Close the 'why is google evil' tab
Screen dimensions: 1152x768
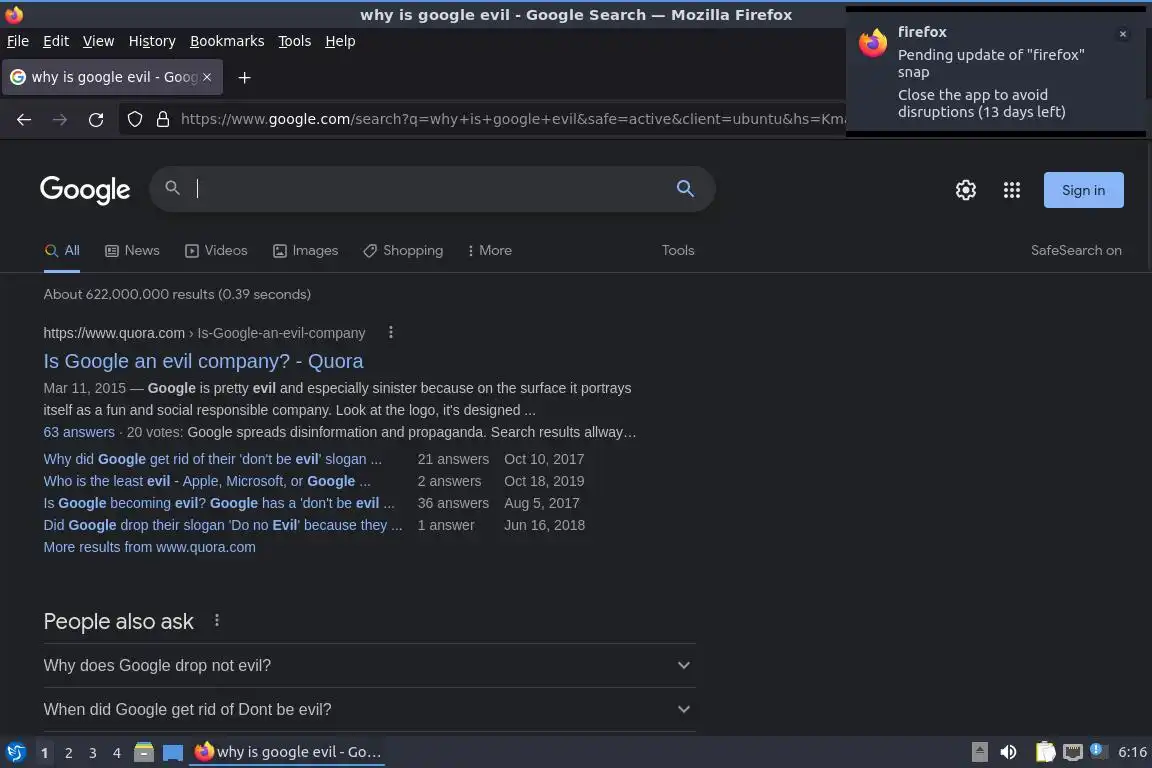tap(207, 76)
